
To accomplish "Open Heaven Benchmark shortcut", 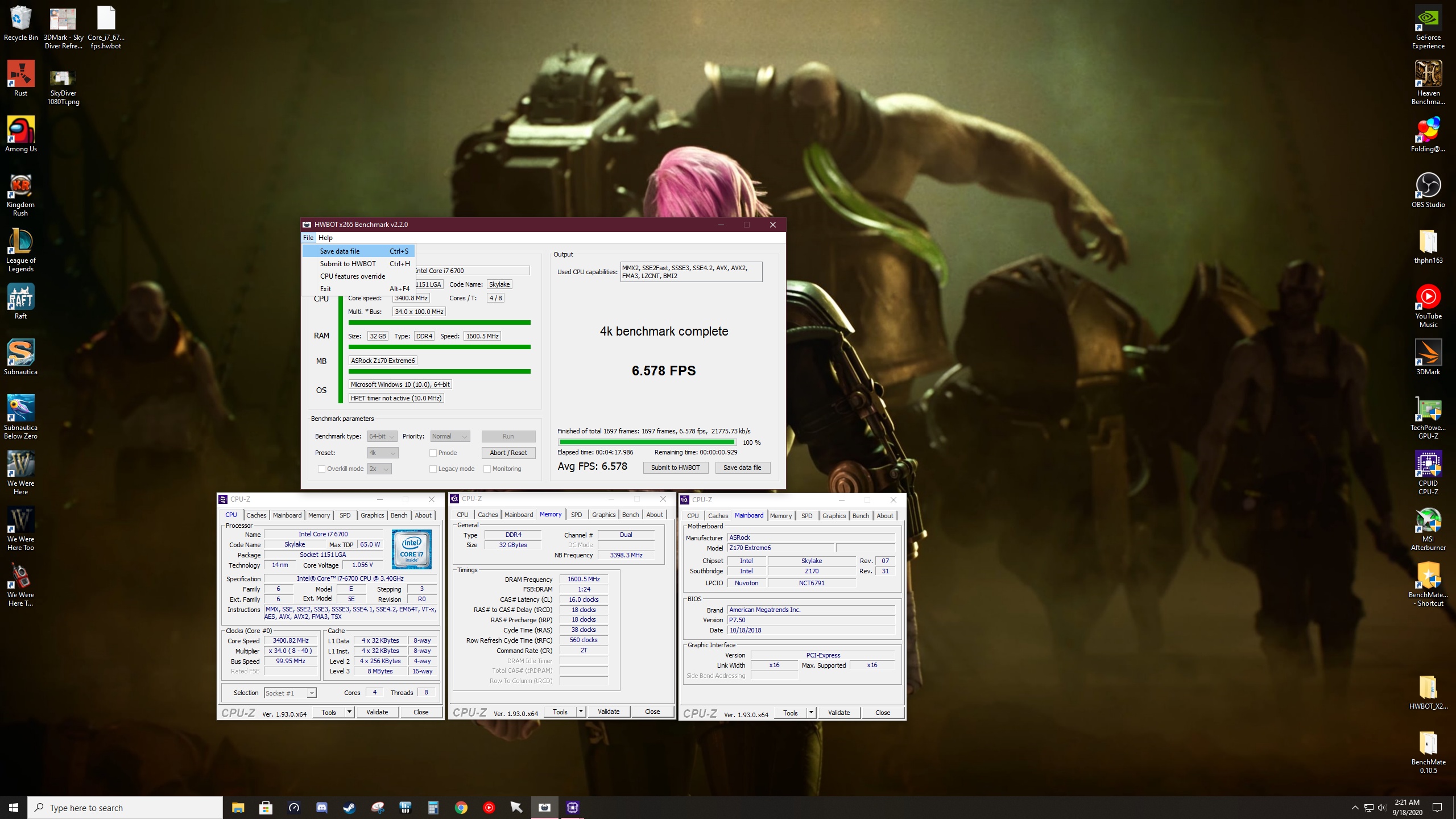I will 1428,83.
